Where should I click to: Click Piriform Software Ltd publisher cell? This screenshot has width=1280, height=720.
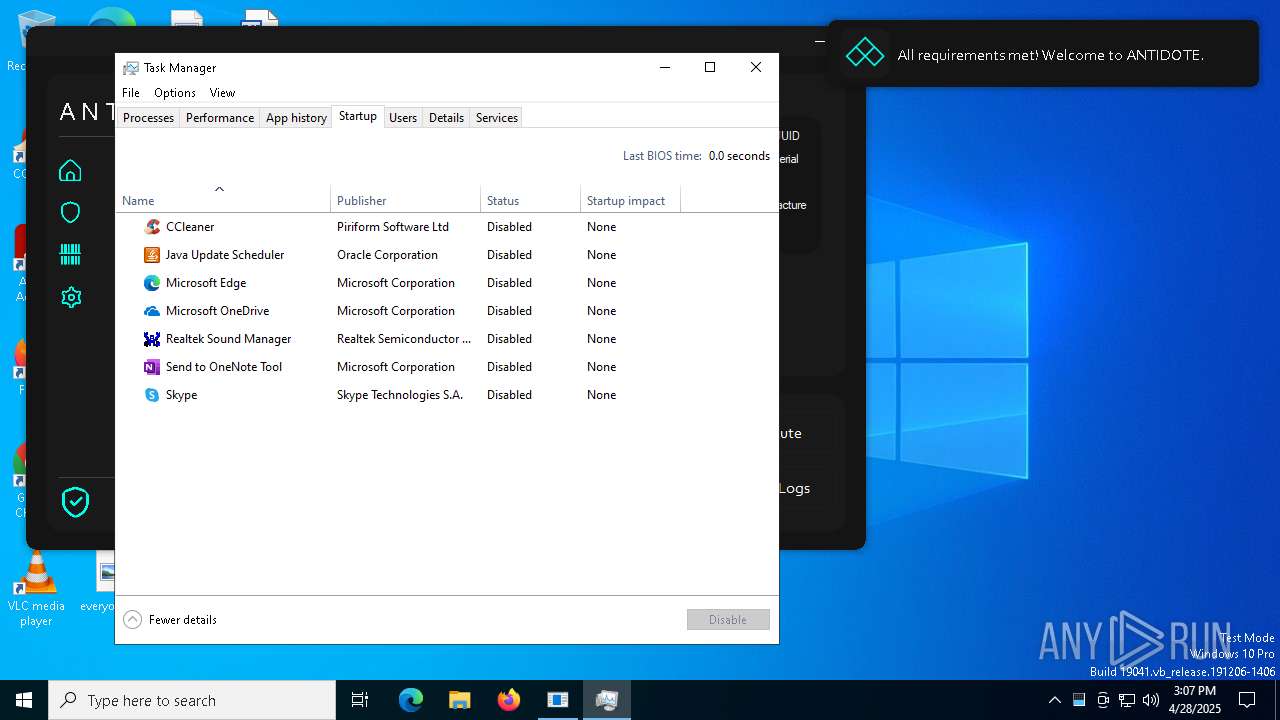click(393, 227)
